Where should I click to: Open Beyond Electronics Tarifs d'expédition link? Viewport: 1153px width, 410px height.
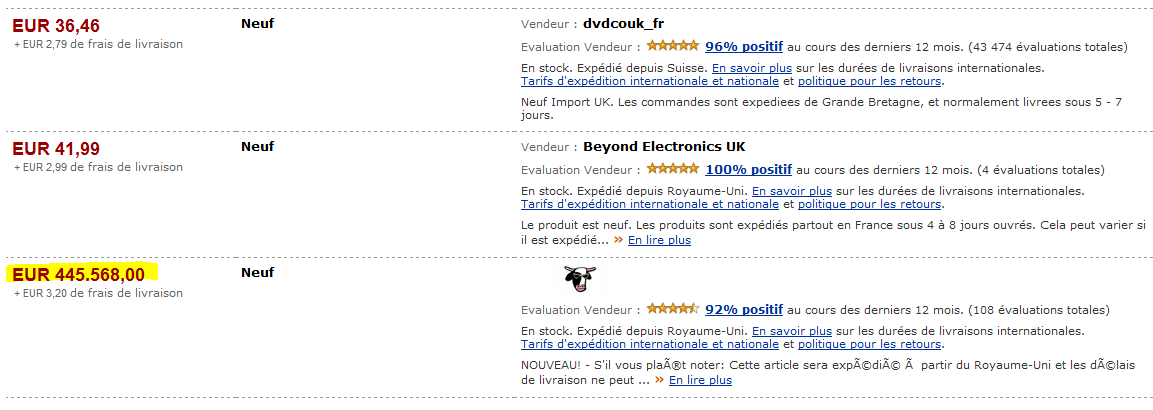click(649, 204)
